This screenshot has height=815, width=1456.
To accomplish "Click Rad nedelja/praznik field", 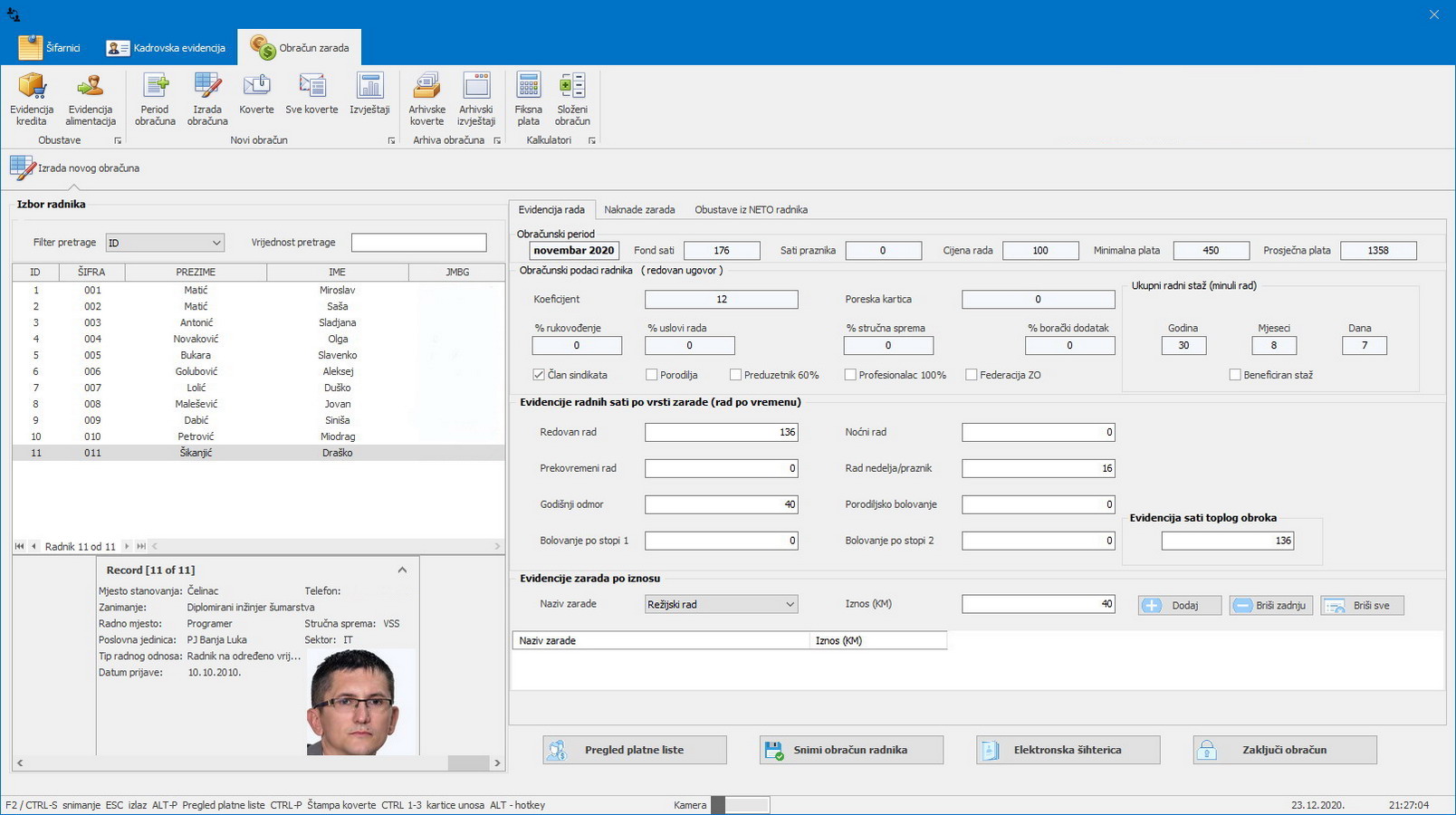I will coord(1039,468).
